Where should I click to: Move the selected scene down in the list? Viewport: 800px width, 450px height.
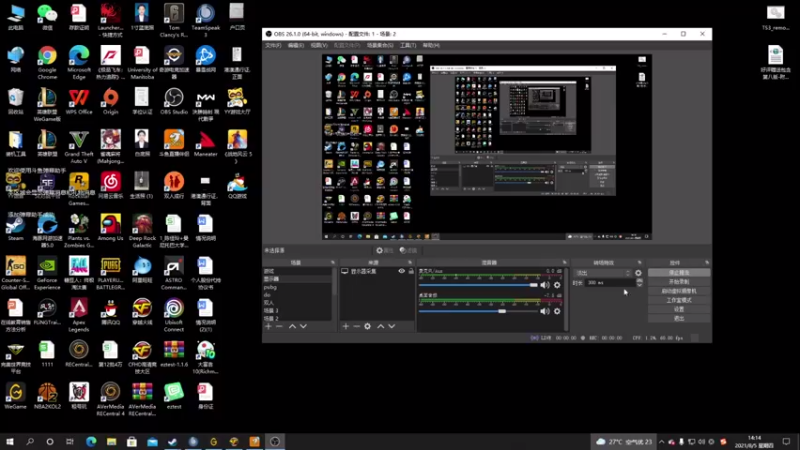(x=303, y=326)
